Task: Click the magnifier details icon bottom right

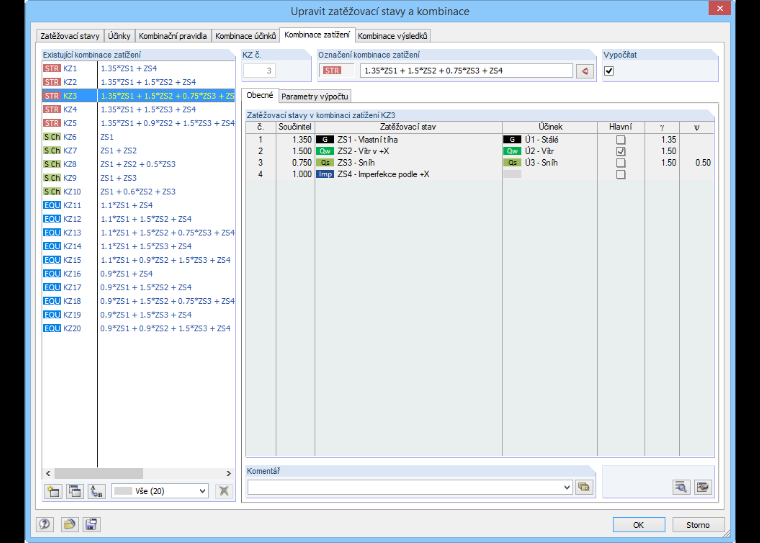Action: tap(681, 487)
